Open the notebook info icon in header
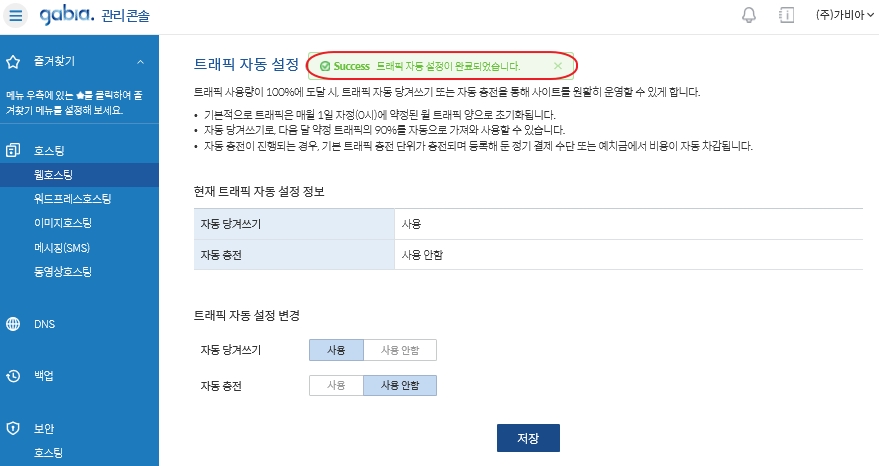Screen dimensions: 879x466 pos(787,15)
